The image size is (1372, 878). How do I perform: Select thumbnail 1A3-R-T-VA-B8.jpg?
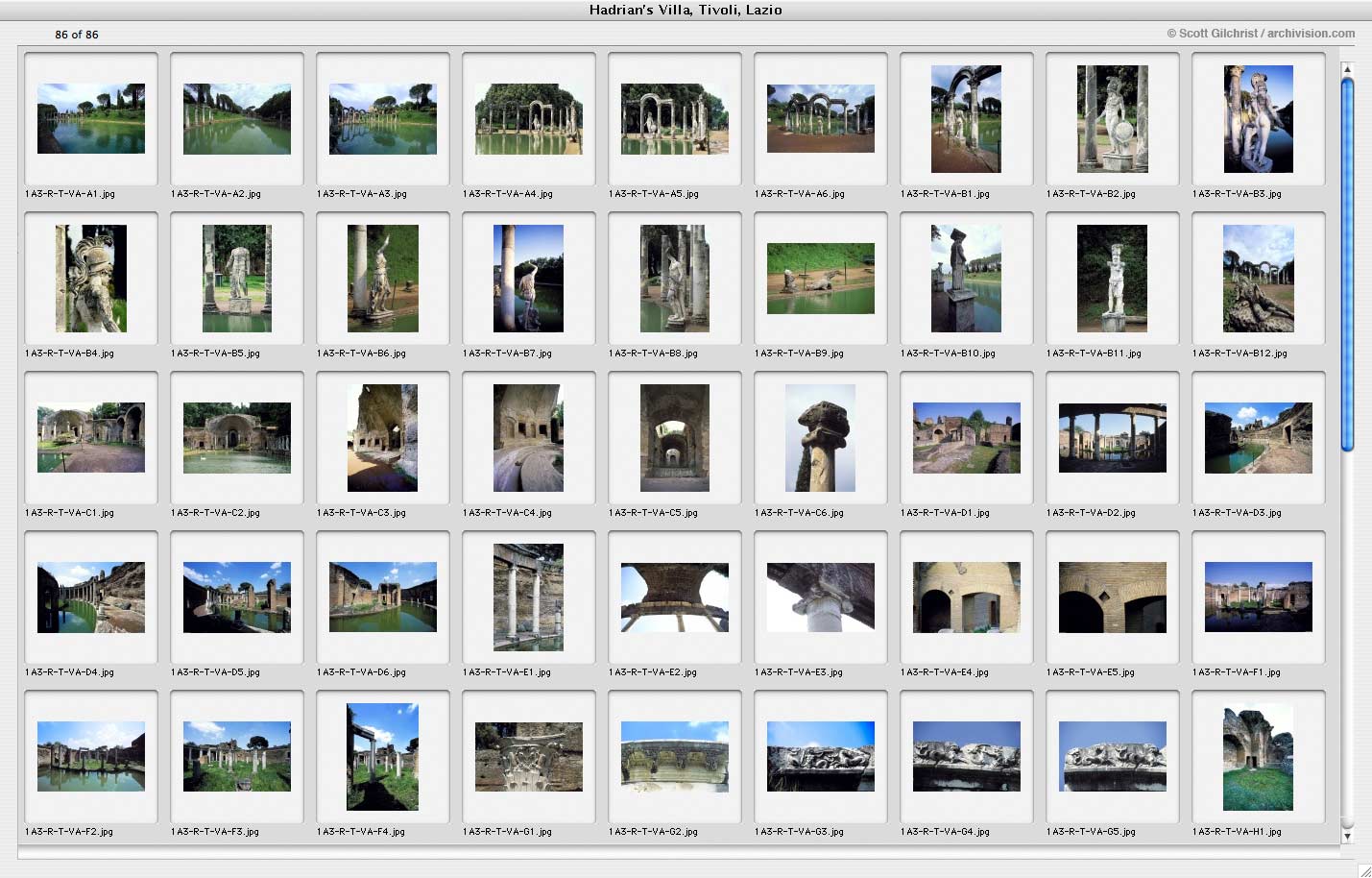pyautogui.click(x=675, y=279)
